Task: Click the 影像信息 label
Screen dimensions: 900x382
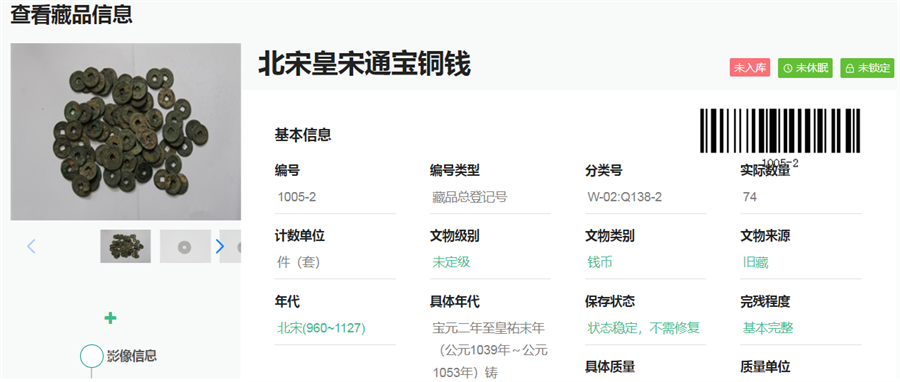Action: [x=132, y=356]
